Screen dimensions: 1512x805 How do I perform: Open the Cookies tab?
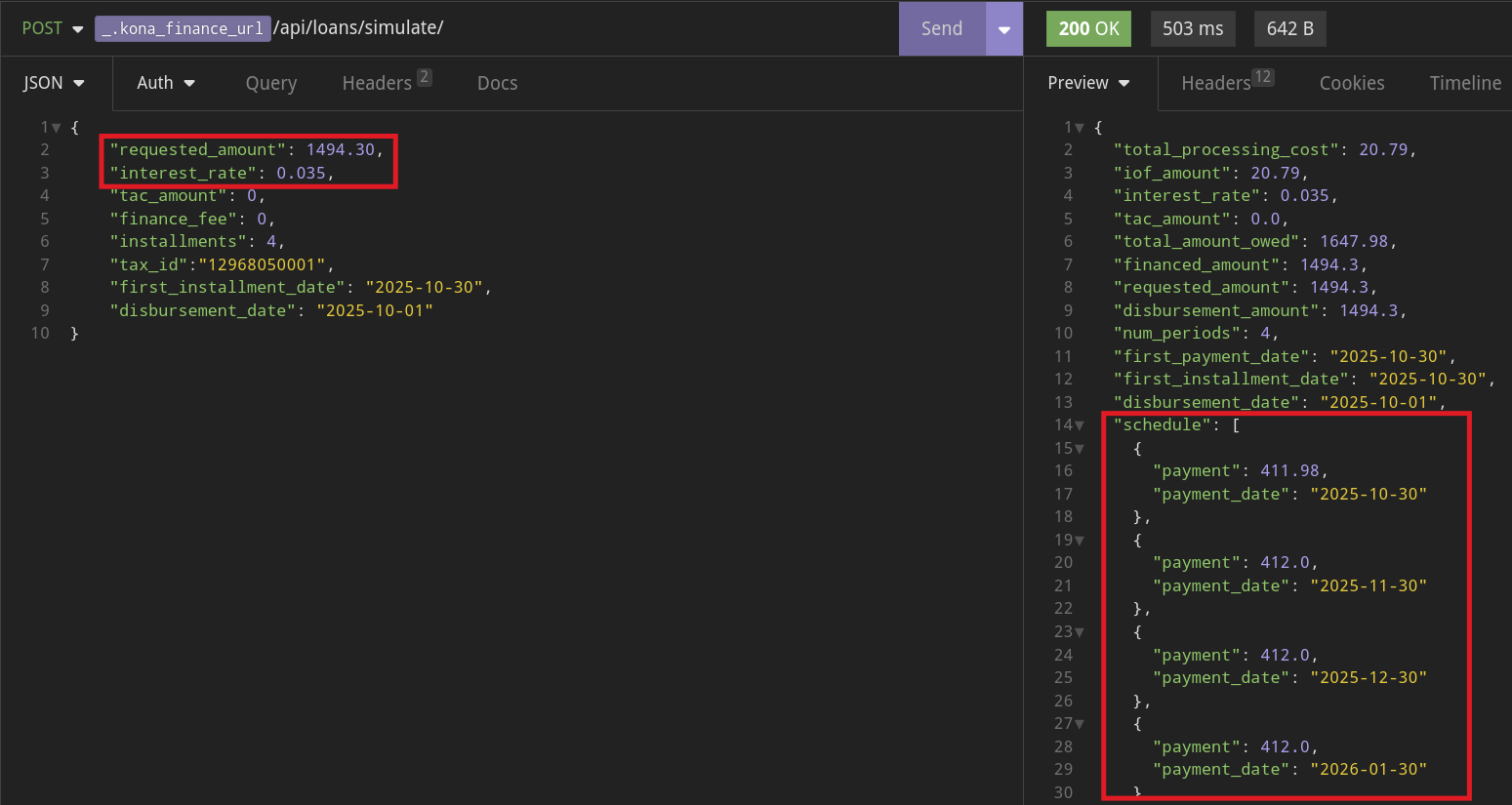(1352, 83)
